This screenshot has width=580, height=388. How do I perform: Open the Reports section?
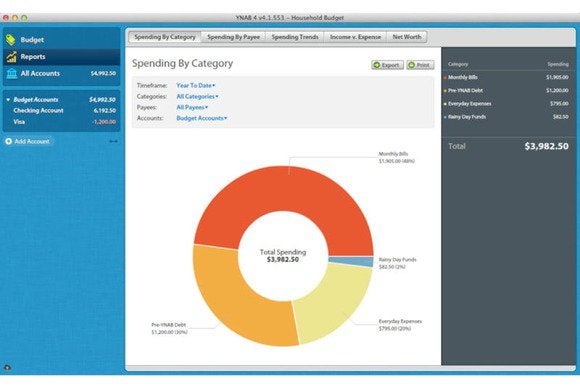coord(61,57)
